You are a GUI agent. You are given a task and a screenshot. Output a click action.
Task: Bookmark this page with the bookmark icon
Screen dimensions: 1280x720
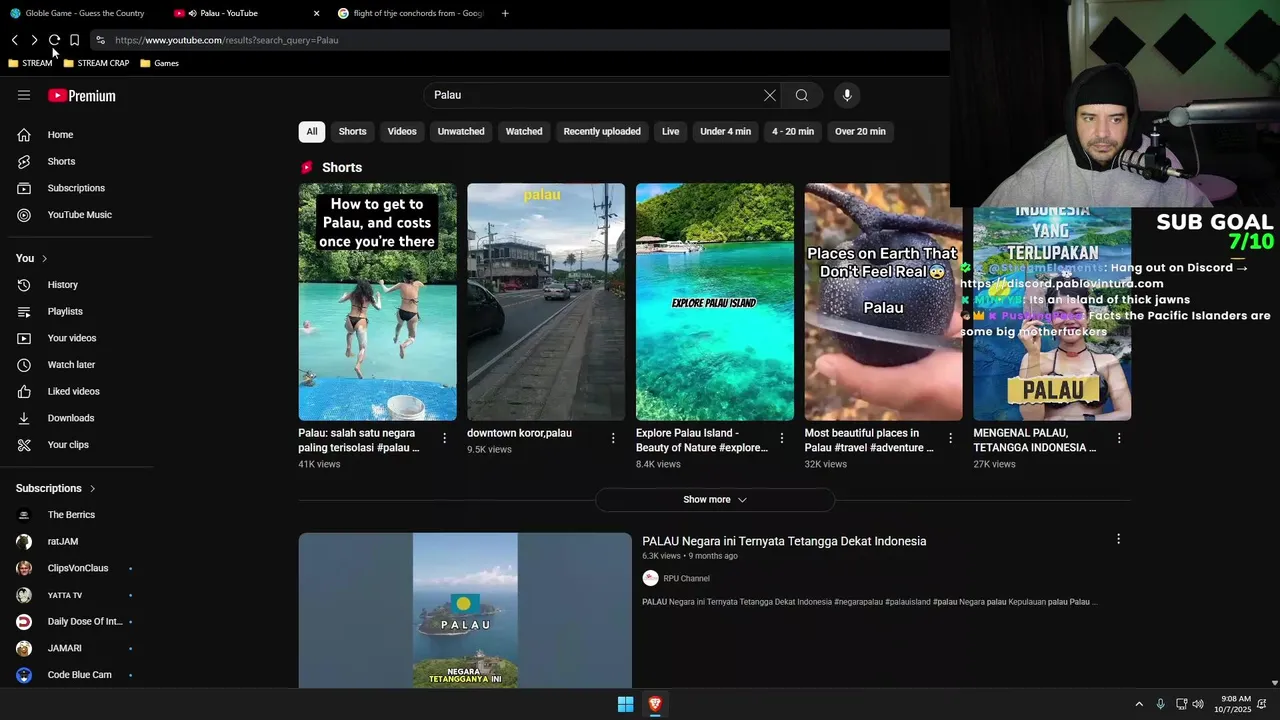74,40
